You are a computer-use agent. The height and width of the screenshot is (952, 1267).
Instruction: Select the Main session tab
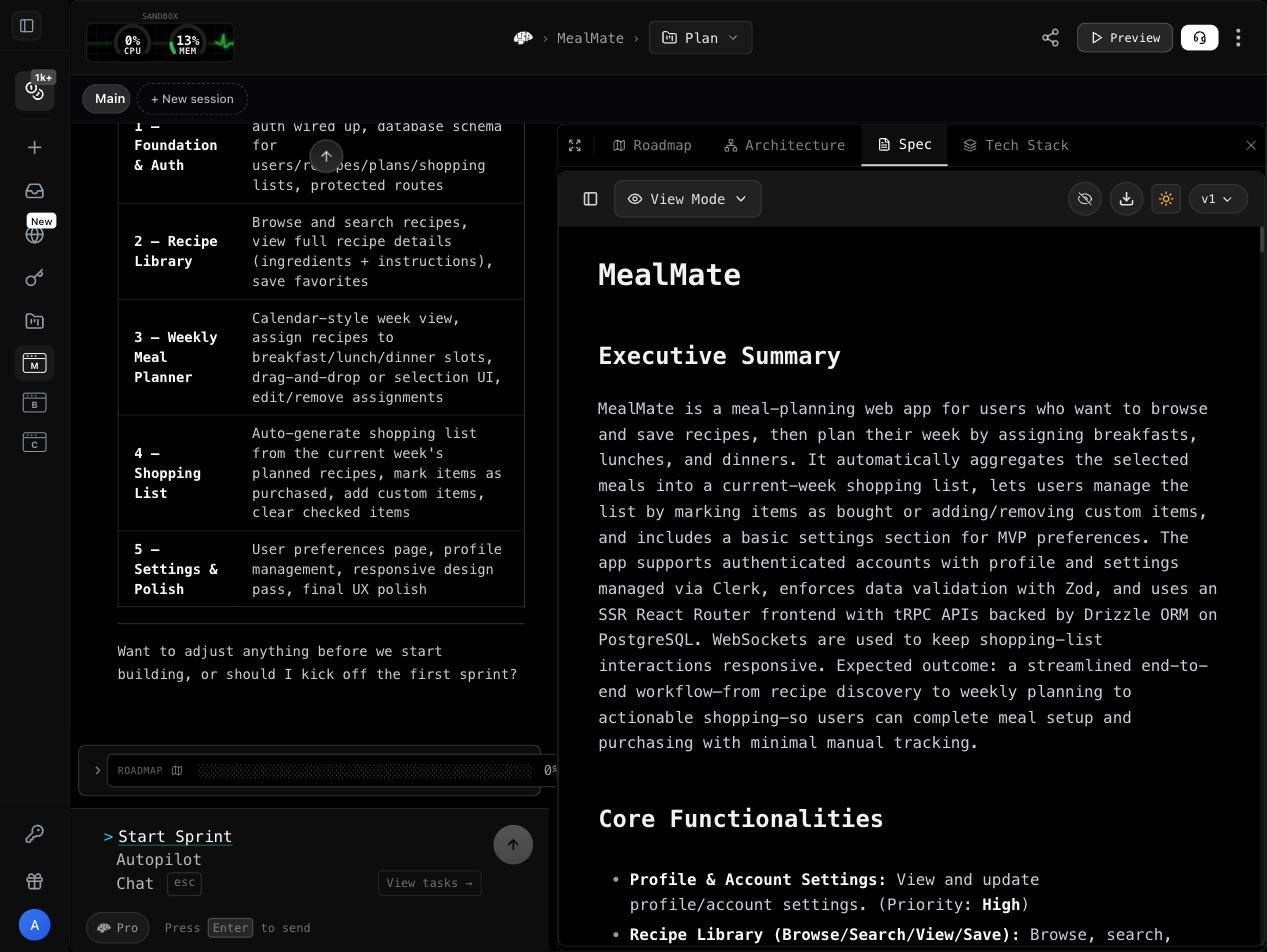(x=107, y=99)
